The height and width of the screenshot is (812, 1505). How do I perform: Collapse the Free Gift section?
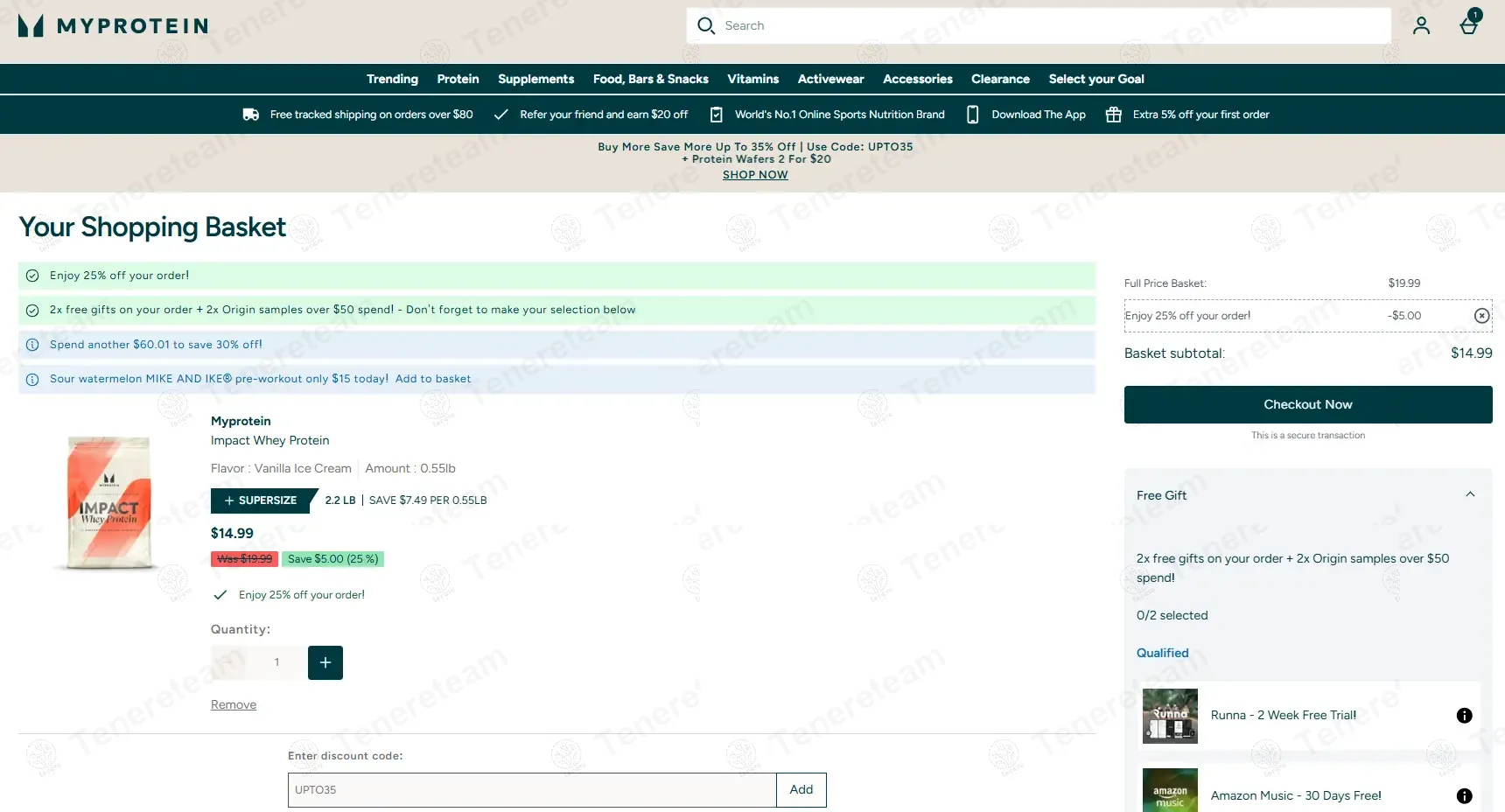point(1470,494)
